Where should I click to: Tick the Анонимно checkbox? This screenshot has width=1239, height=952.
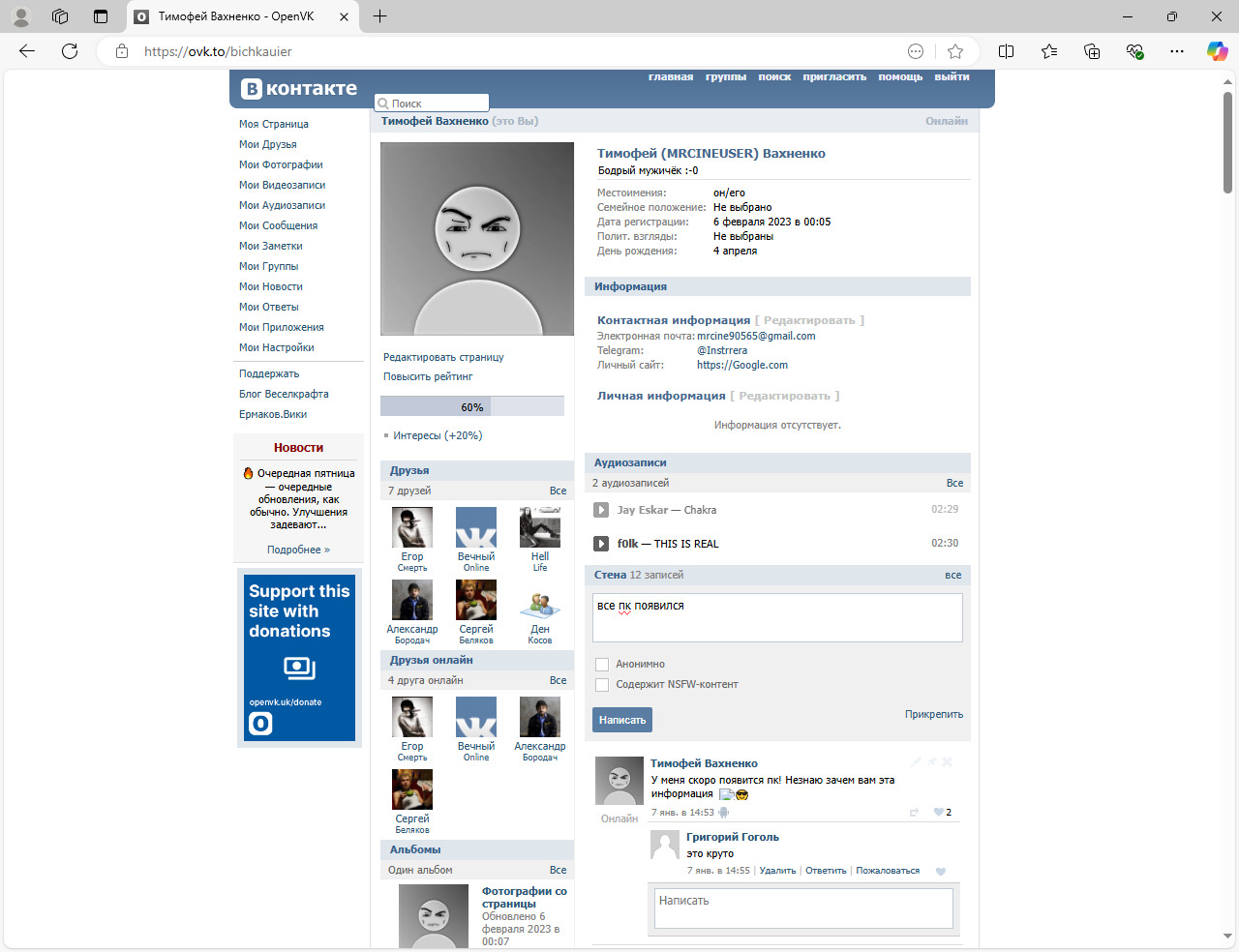602,665
